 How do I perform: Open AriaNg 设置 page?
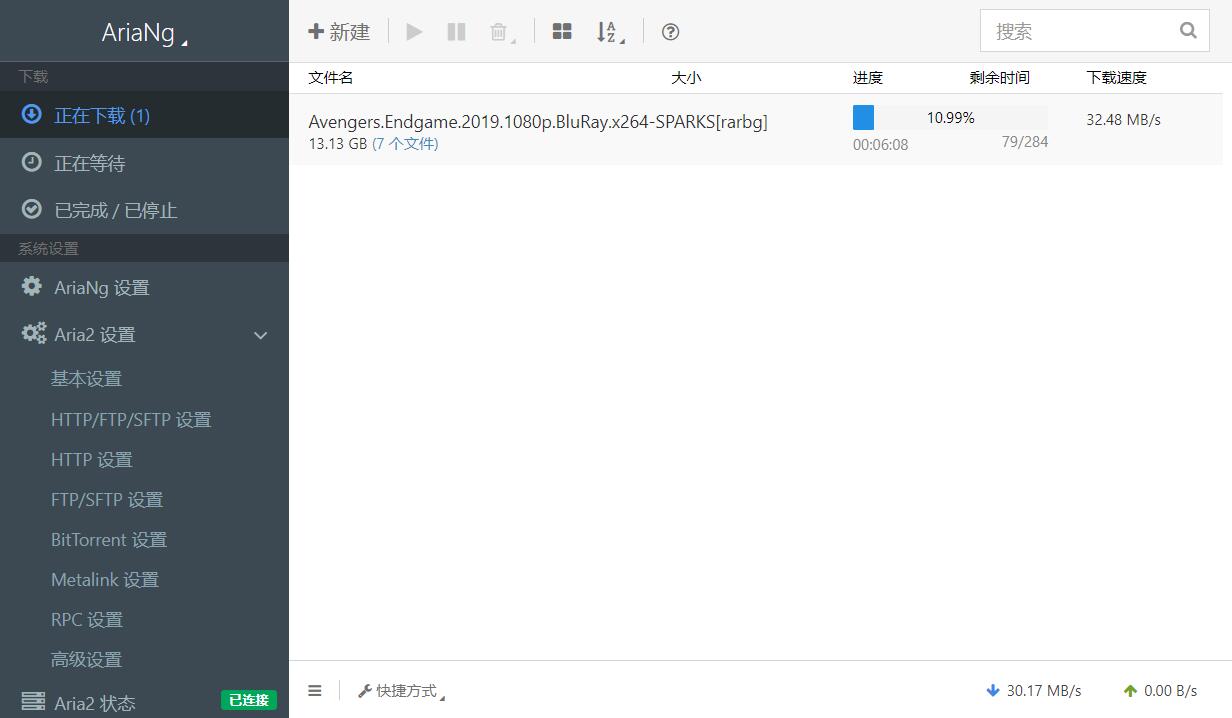click(x=144, y=287)
